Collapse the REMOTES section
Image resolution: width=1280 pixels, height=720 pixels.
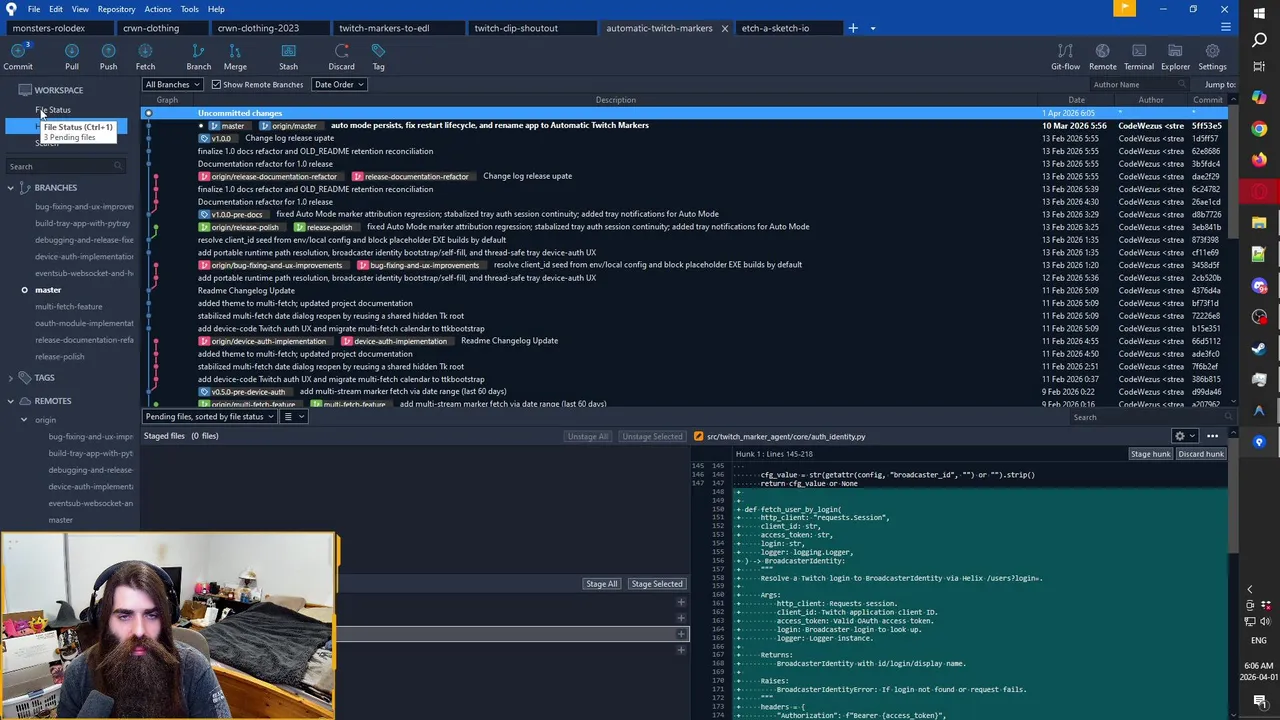(x=11, y=401)
